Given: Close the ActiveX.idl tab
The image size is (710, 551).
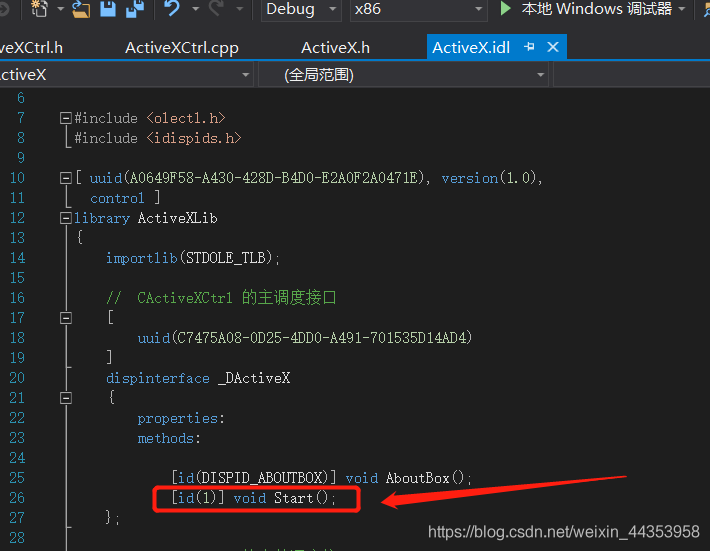Looking at the screenshot, I should click(x=551, y=47).
